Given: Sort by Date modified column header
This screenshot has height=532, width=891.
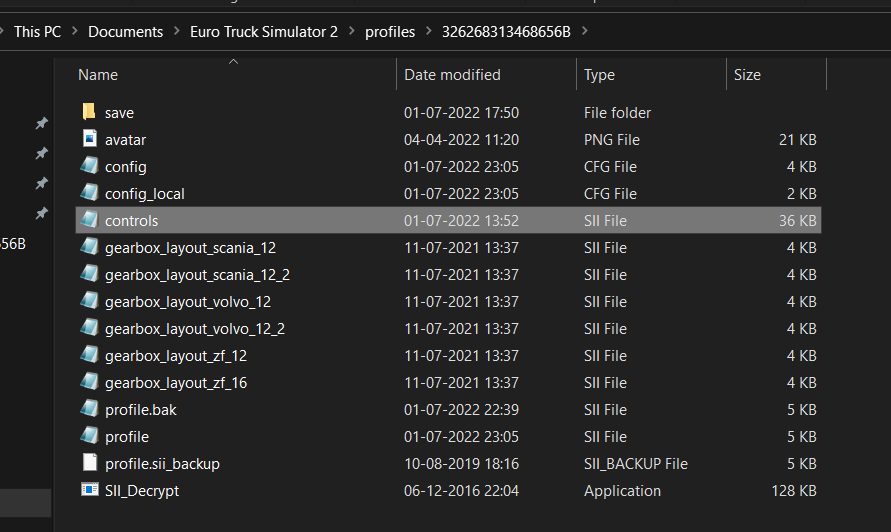Looking at the screenshot, I should [452, 75].
